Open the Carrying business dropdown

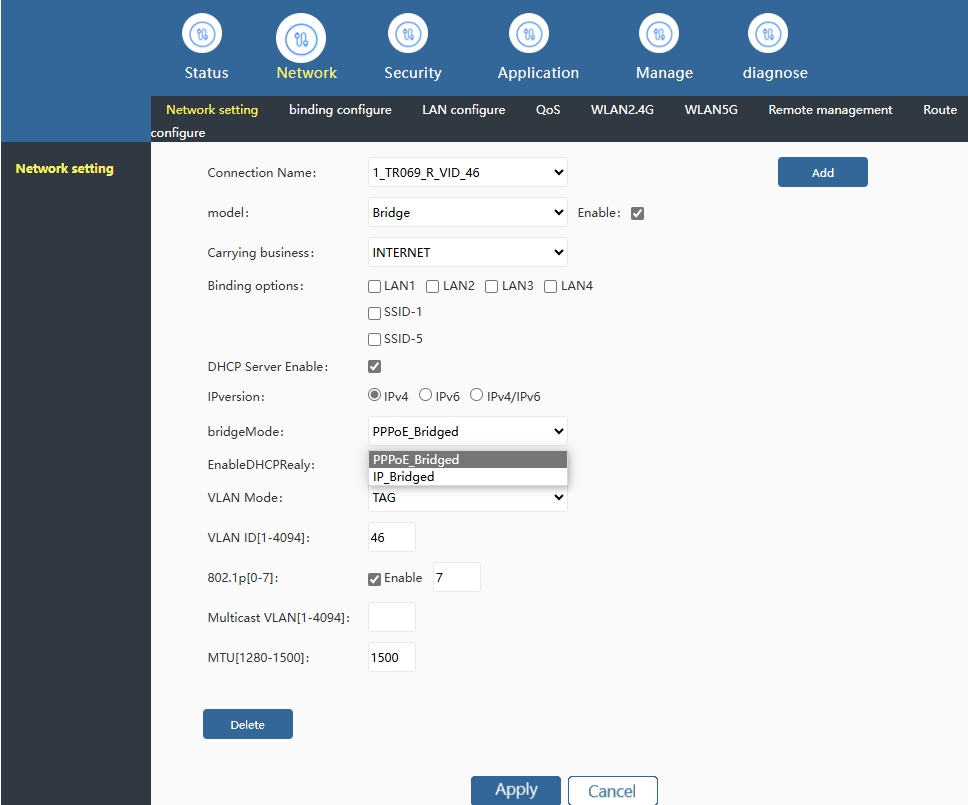coord(467,252)
